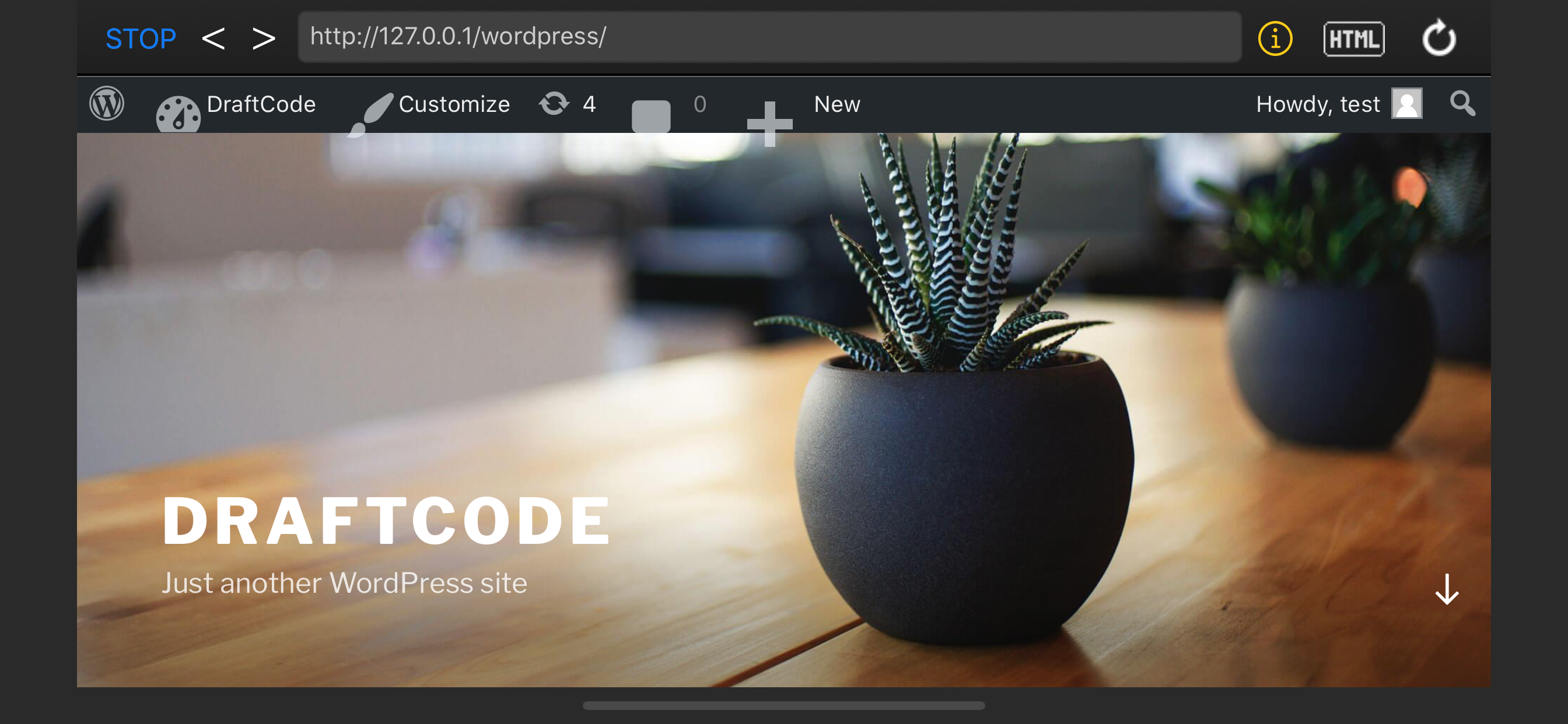Image resolution: width=1568 pixels, height=724 pixels.
Task: Click the user avatar thumbnail
Action: (x=1406, y=103)
